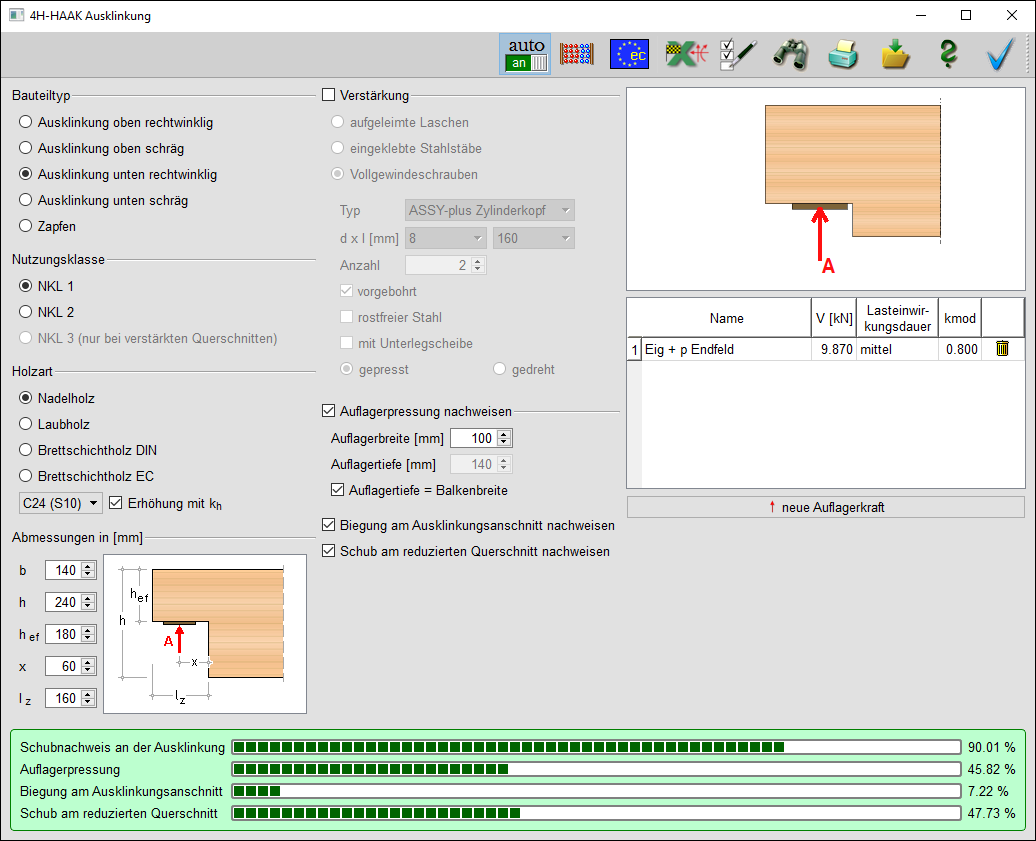Screen dimensions: 1036x841
Task: Open the Eurocode EC settings icon
Action: (x=630, y=54)
